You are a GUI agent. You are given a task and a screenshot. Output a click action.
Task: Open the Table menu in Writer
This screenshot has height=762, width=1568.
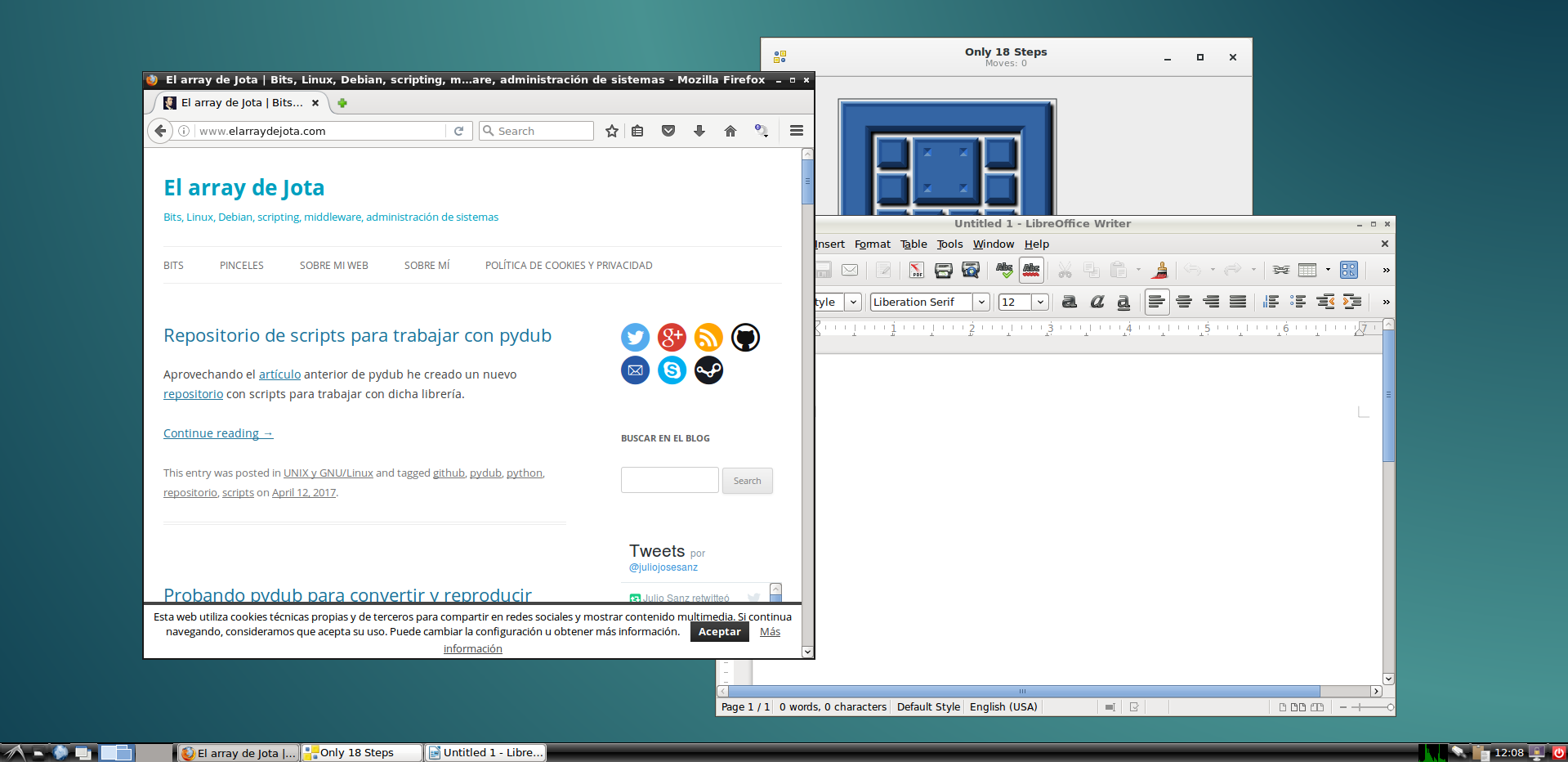[914, 244]
